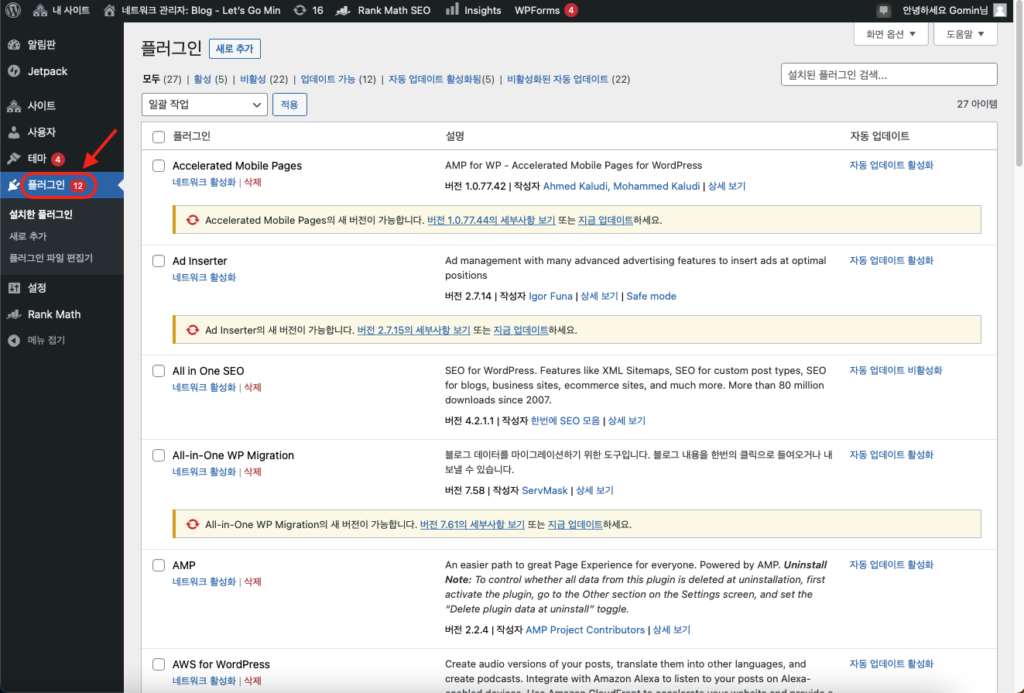
Task: Filter plugins by 모두 (27)
Action: pyautogui.click(x=161, y=79)
